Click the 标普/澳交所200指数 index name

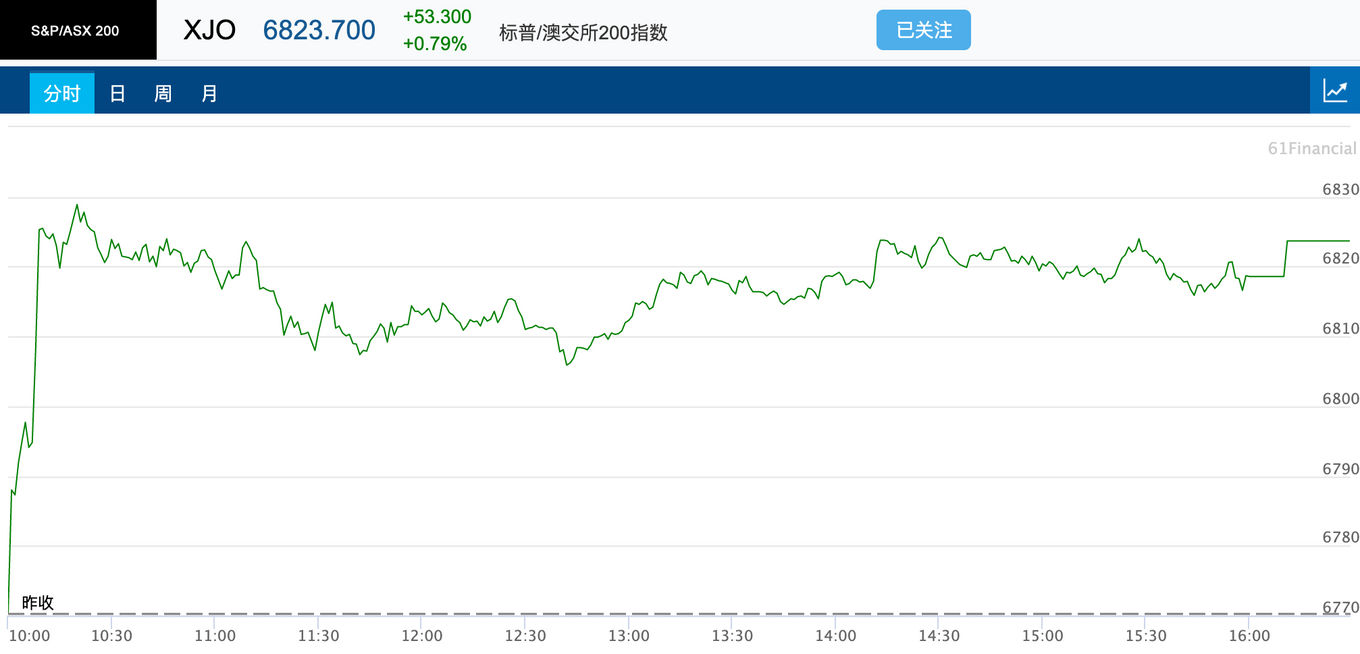(584, 32)
